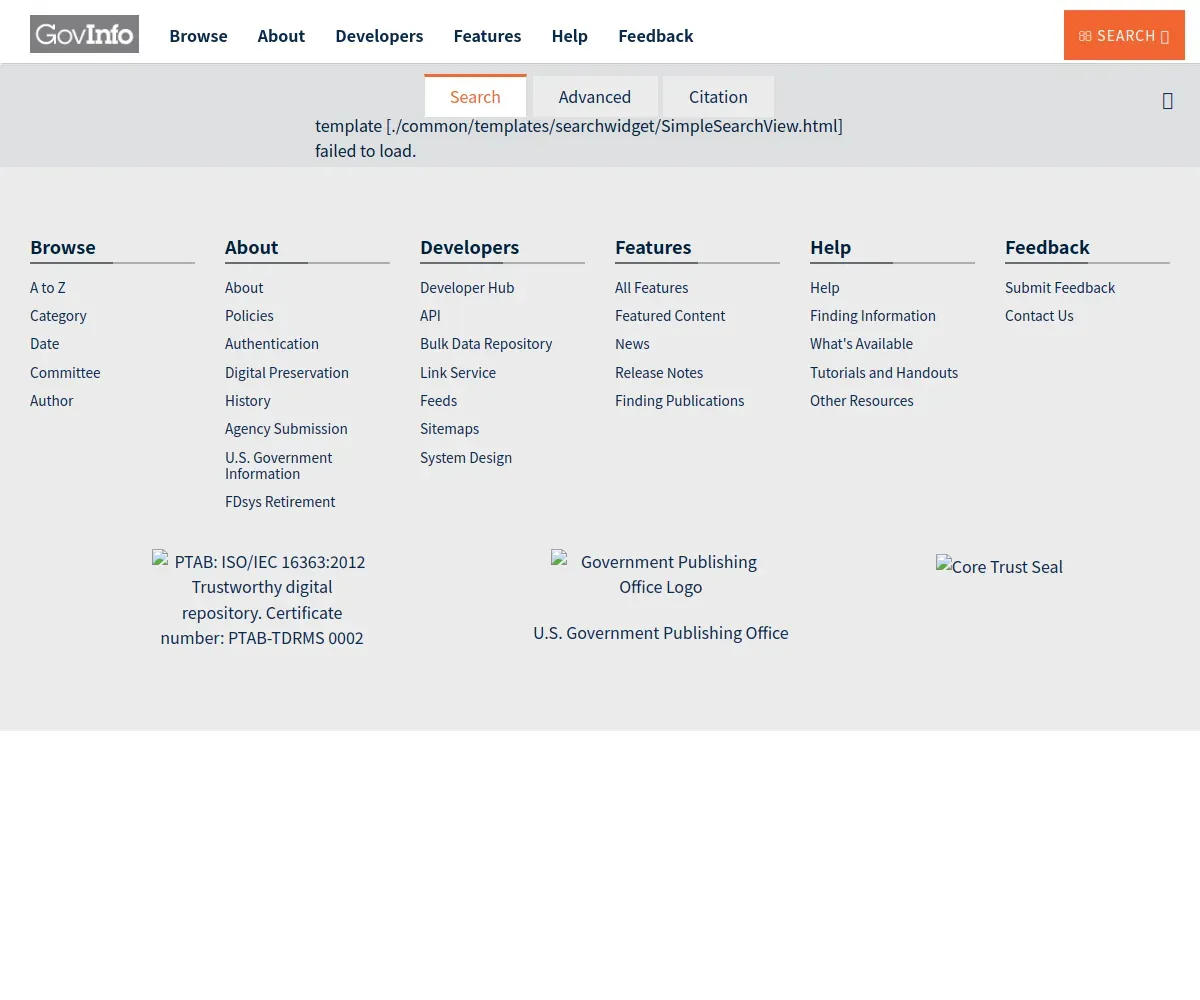Click the Feedback footer column heading
The image size is (1200, 1000).
1047,247
